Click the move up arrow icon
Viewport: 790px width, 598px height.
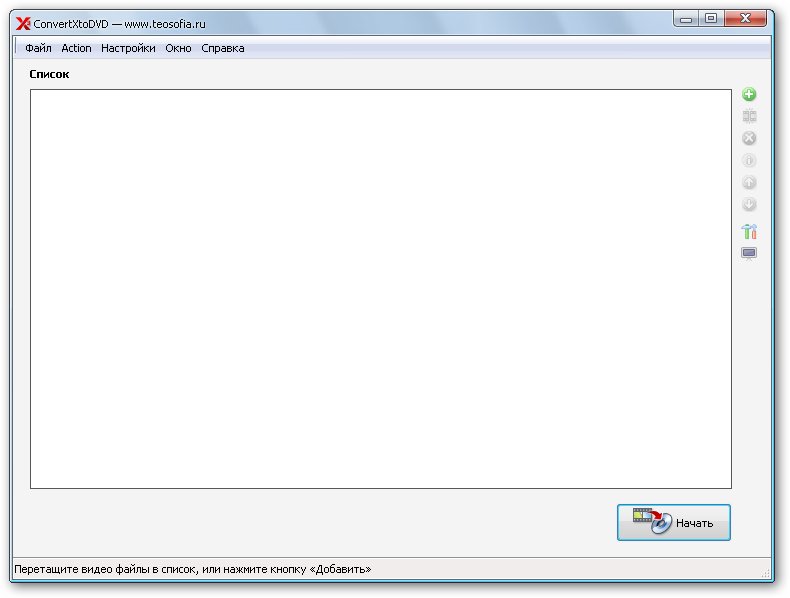click(x=749, y=182)
